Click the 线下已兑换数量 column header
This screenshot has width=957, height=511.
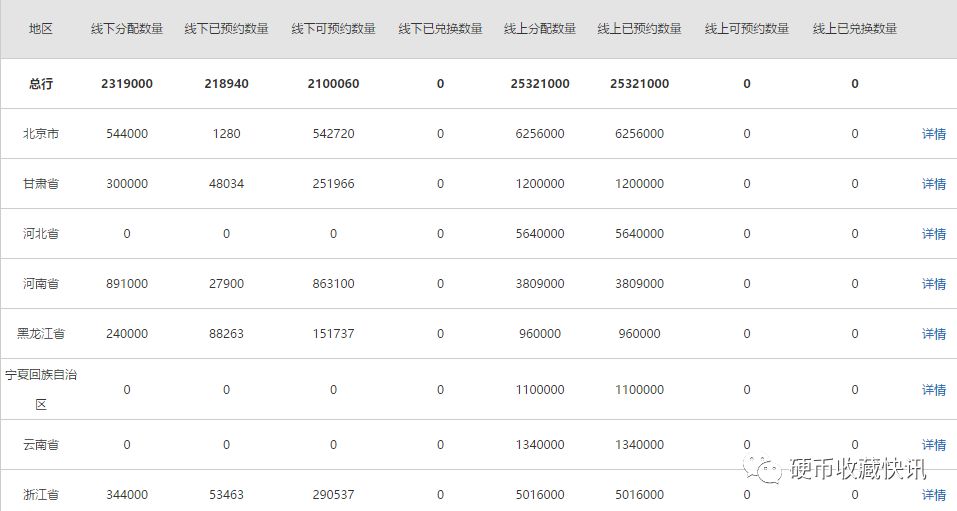[x=440, y=29]
